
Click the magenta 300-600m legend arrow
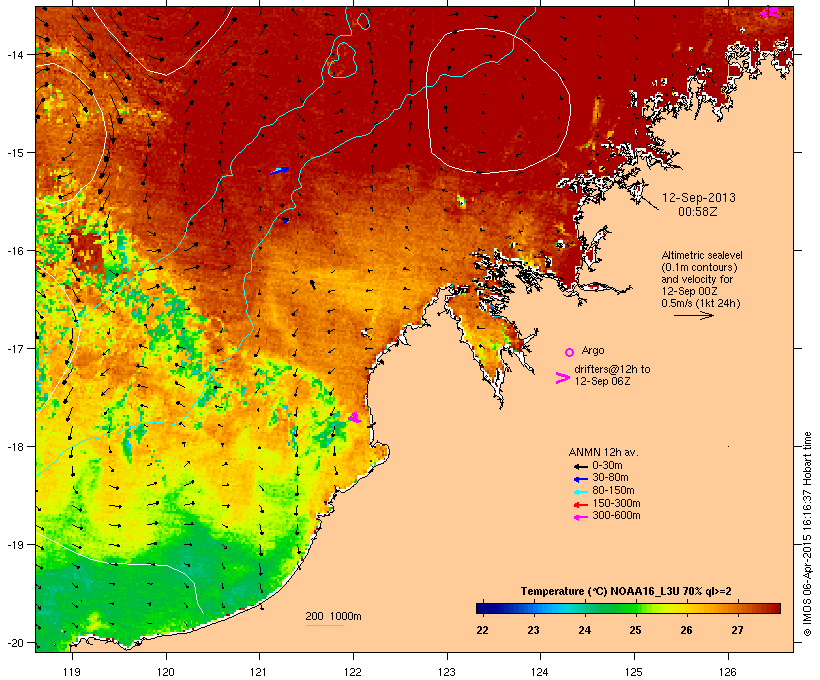580,517
